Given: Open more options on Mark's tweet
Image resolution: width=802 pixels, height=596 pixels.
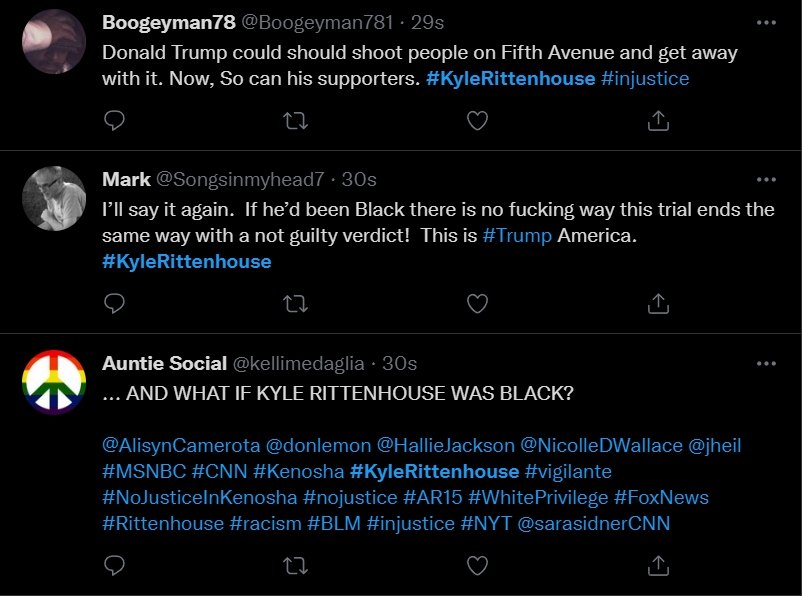Looking at the screenshot, I should pos(766,180).
